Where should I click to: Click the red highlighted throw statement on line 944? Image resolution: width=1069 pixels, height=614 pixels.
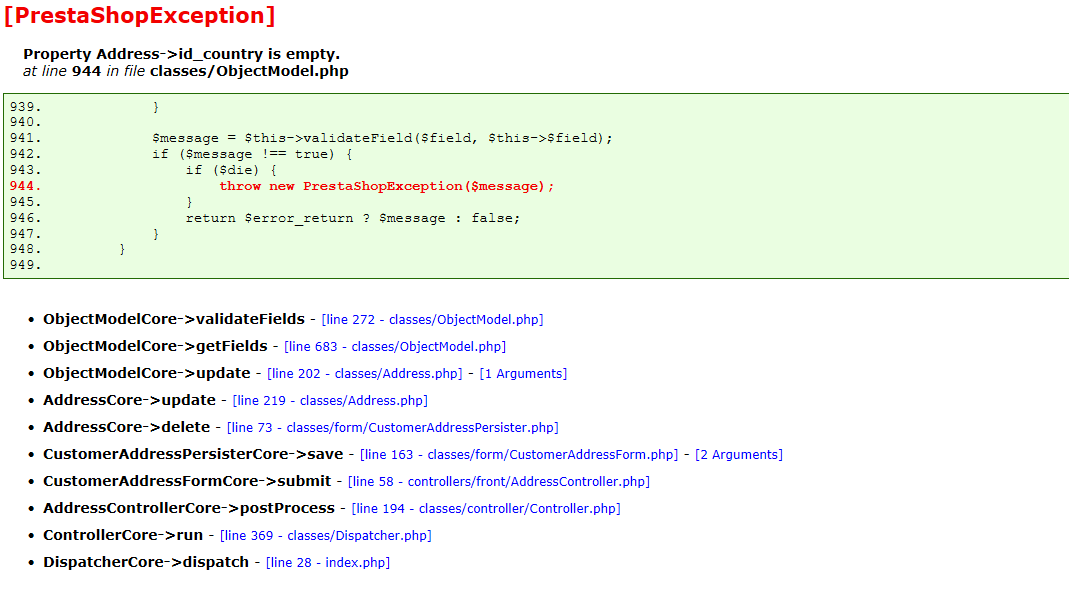(387, 186)
